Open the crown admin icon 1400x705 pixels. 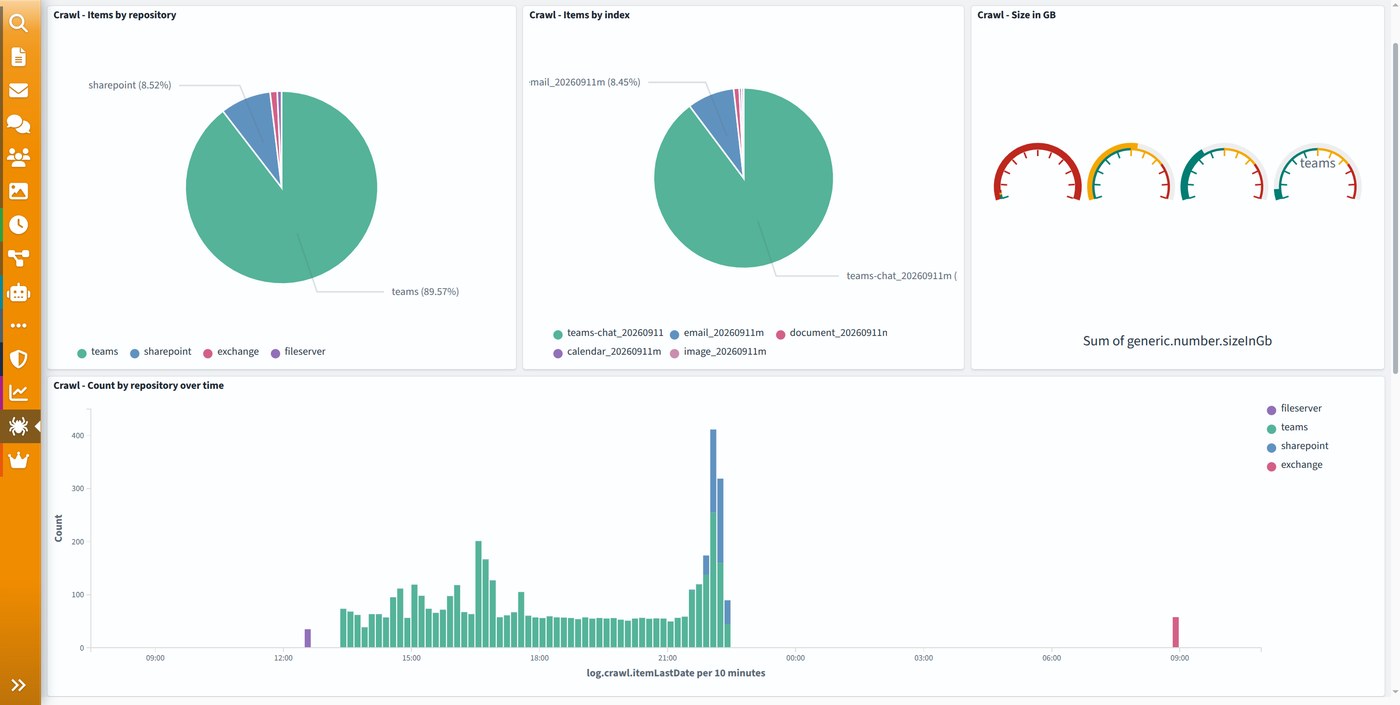point(18,460)
